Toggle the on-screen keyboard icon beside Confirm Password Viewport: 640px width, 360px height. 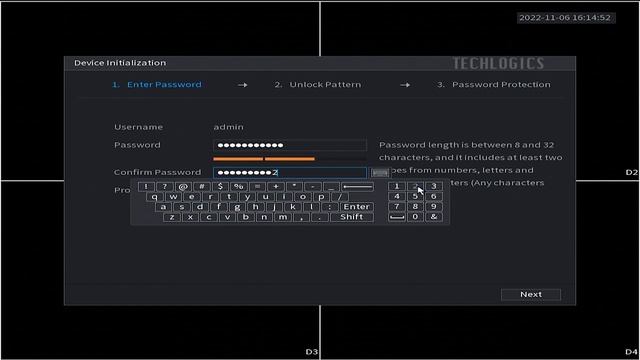(380, 173)
